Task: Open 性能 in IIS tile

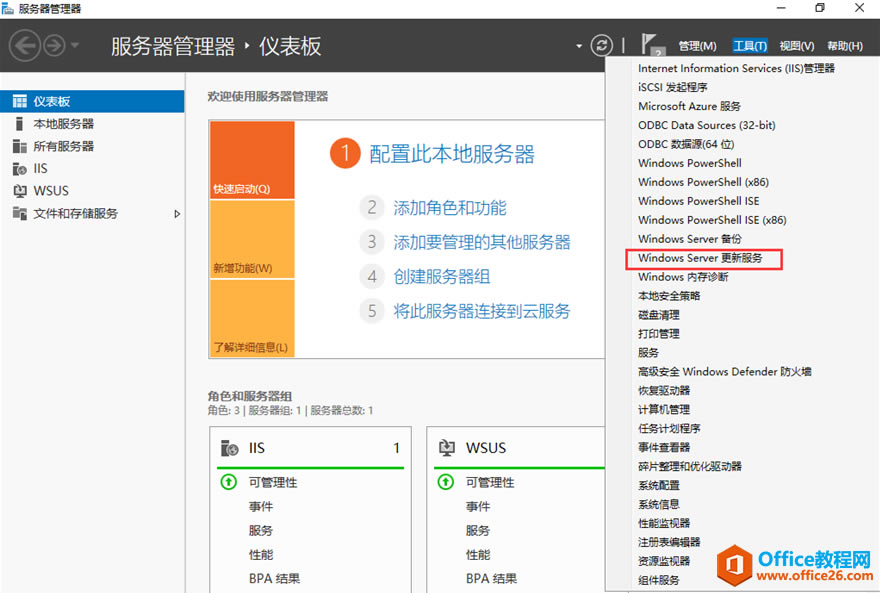Action: point(261,555)
